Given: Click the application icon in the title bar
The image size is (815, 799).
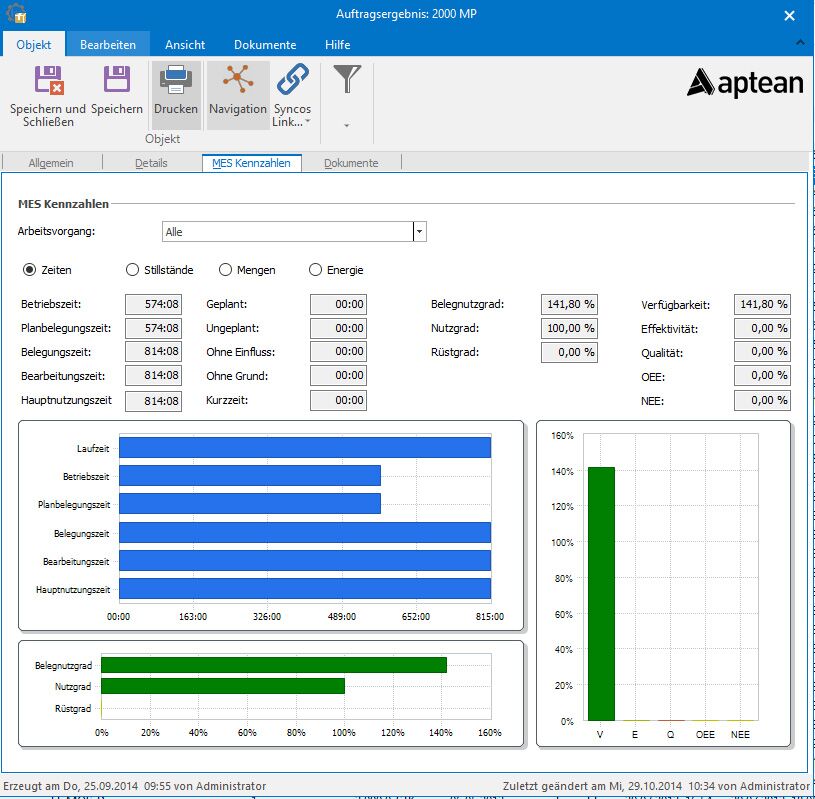Looking at the screenshot, I should coord(17,15).
